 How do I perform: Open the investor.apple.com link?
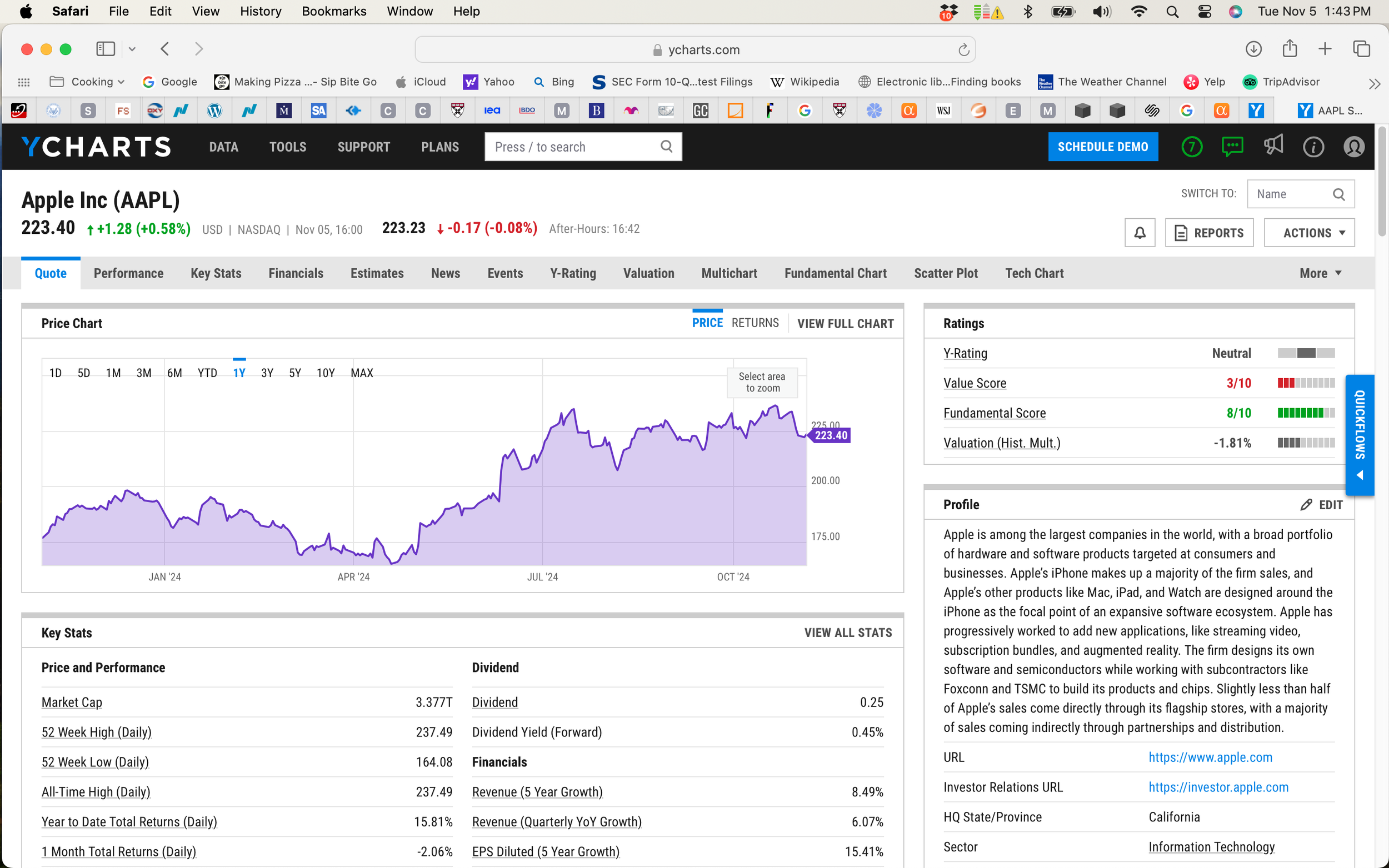(x=1218, y=787)
